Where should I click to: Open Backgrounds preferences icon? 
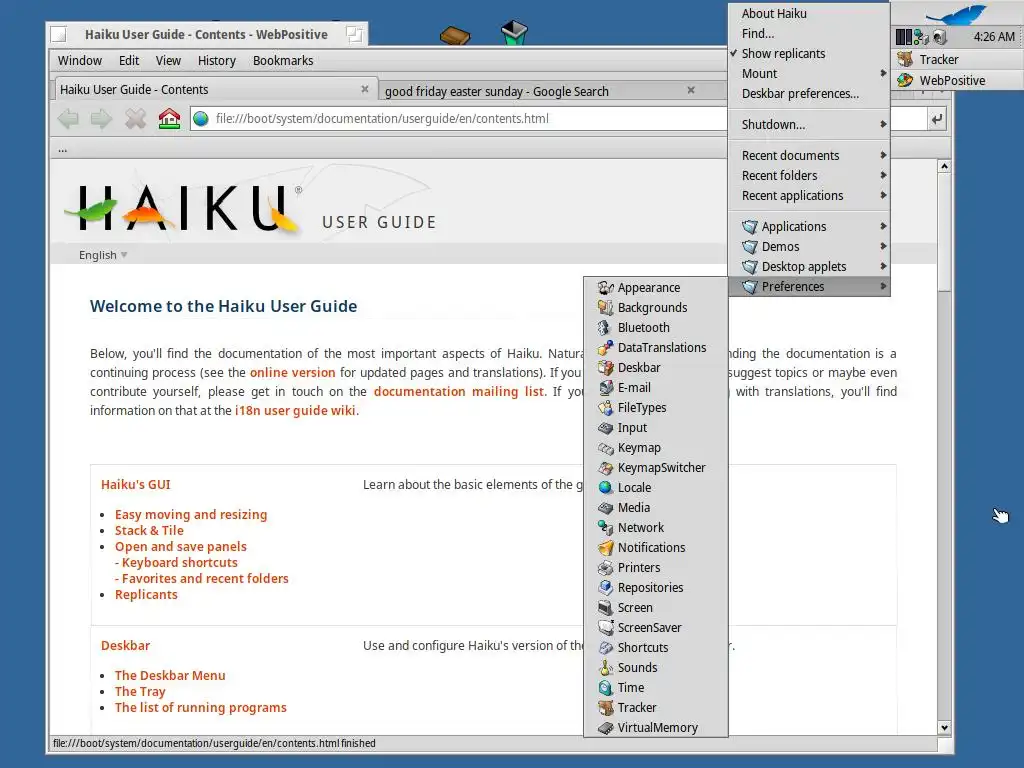point(606,308)
